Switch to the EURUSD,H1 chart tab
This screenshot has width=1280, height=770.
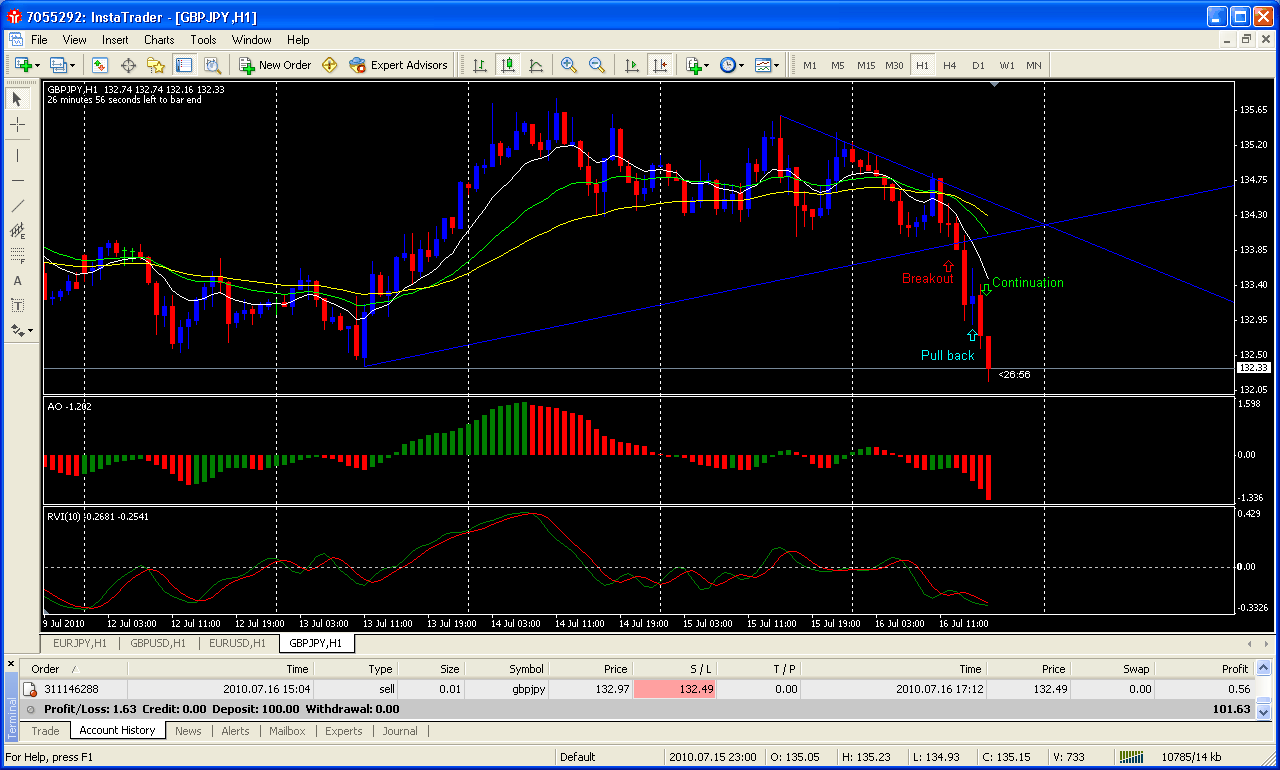(x=237, y=643)
